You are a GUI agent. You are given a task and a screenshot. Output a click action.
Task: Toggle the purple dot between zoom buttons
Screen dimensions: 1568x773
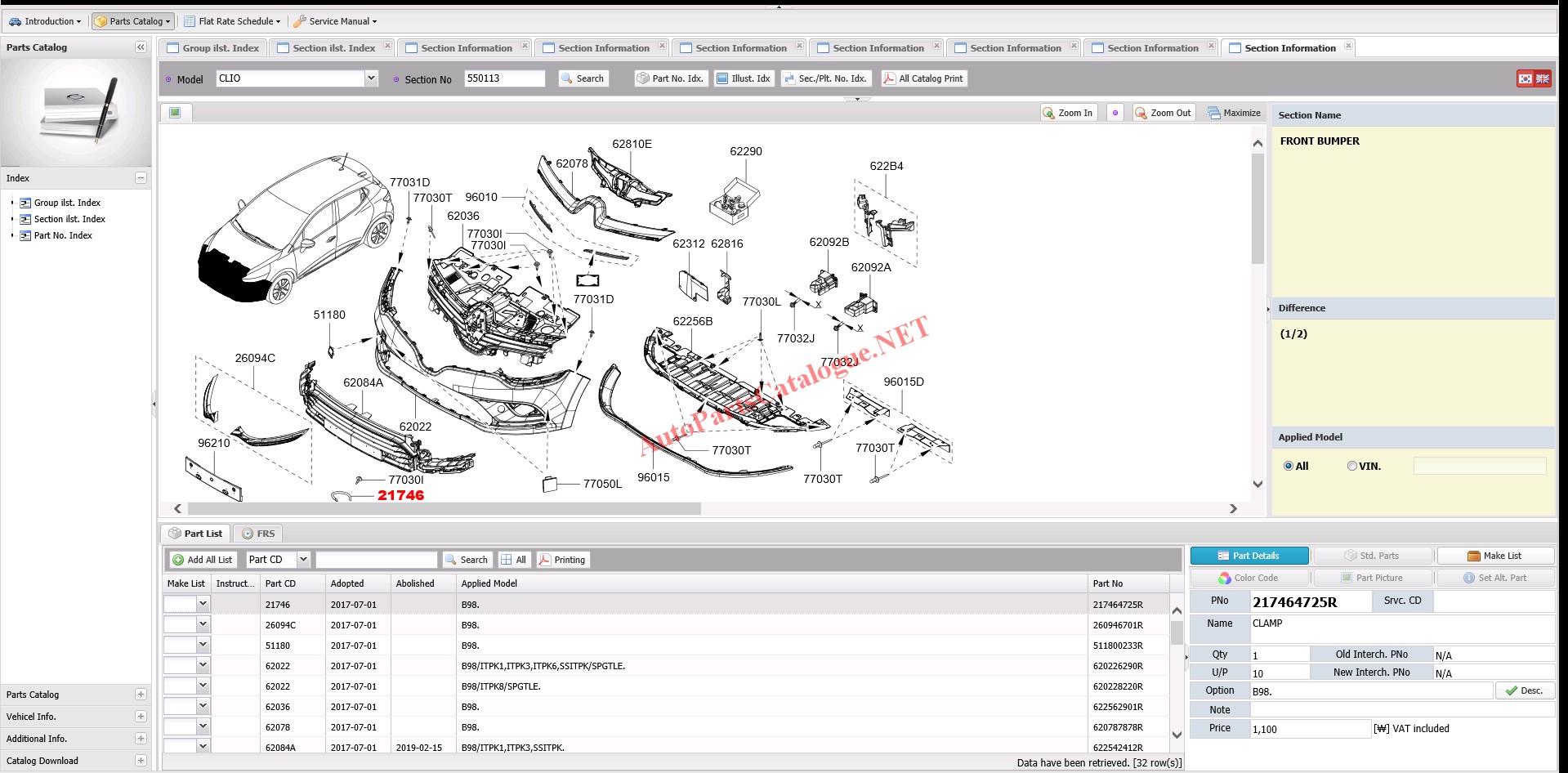[x=1115, y=114]
